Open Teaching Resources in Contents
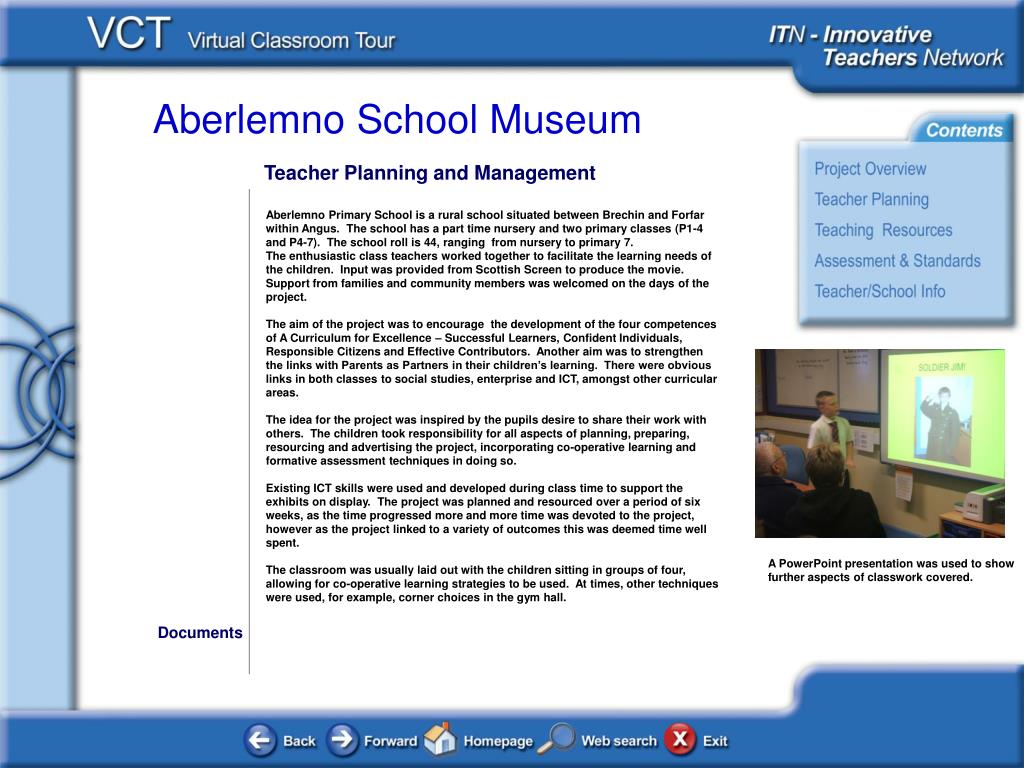 [x=883, y=231]
